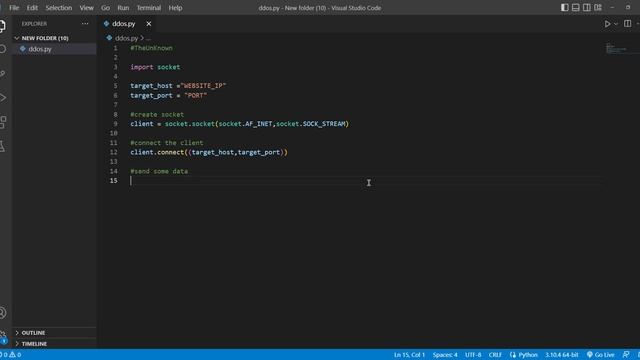This screenshot has width=640, height=360.
Task: Expand the OUTLINE section
Action: click(x=54, y=333)
